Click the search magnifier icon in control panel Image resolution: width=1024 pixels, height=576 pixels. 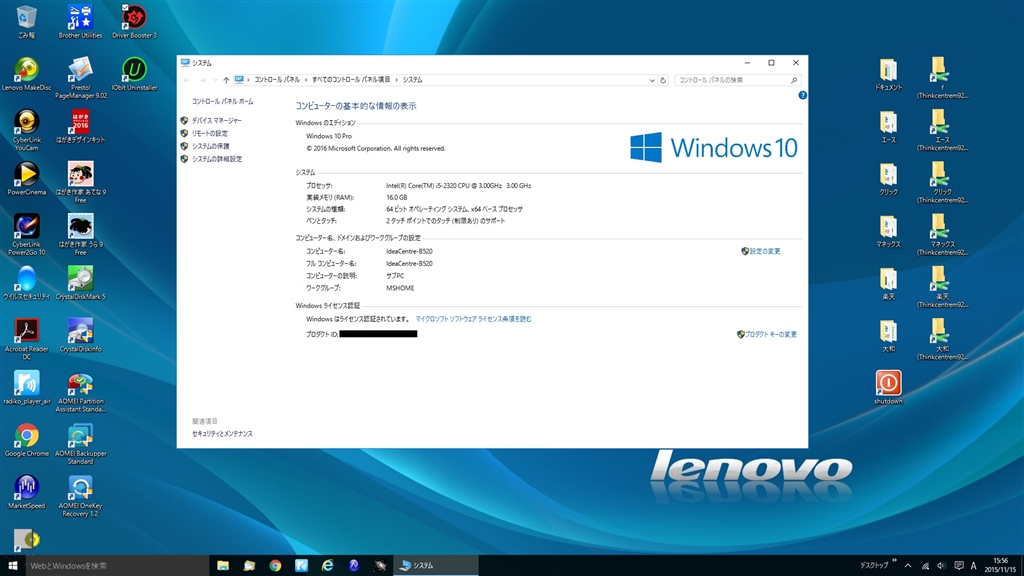click(794, 80)
